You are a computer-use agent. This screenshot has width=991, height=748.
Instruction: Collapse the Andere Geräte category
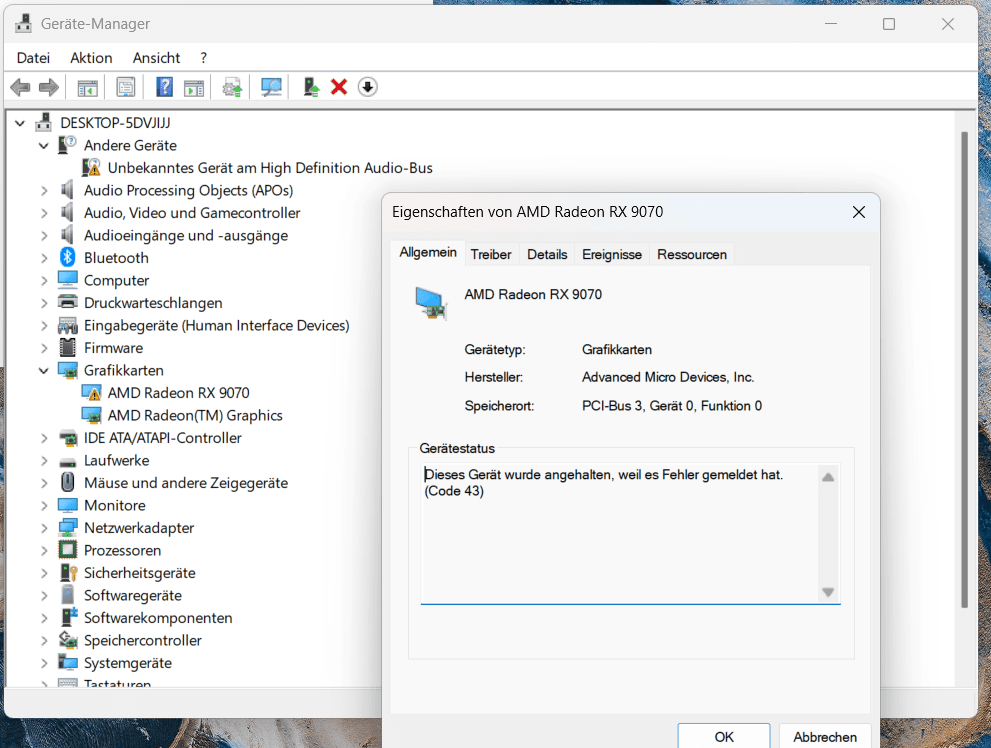tap(44, 145)
